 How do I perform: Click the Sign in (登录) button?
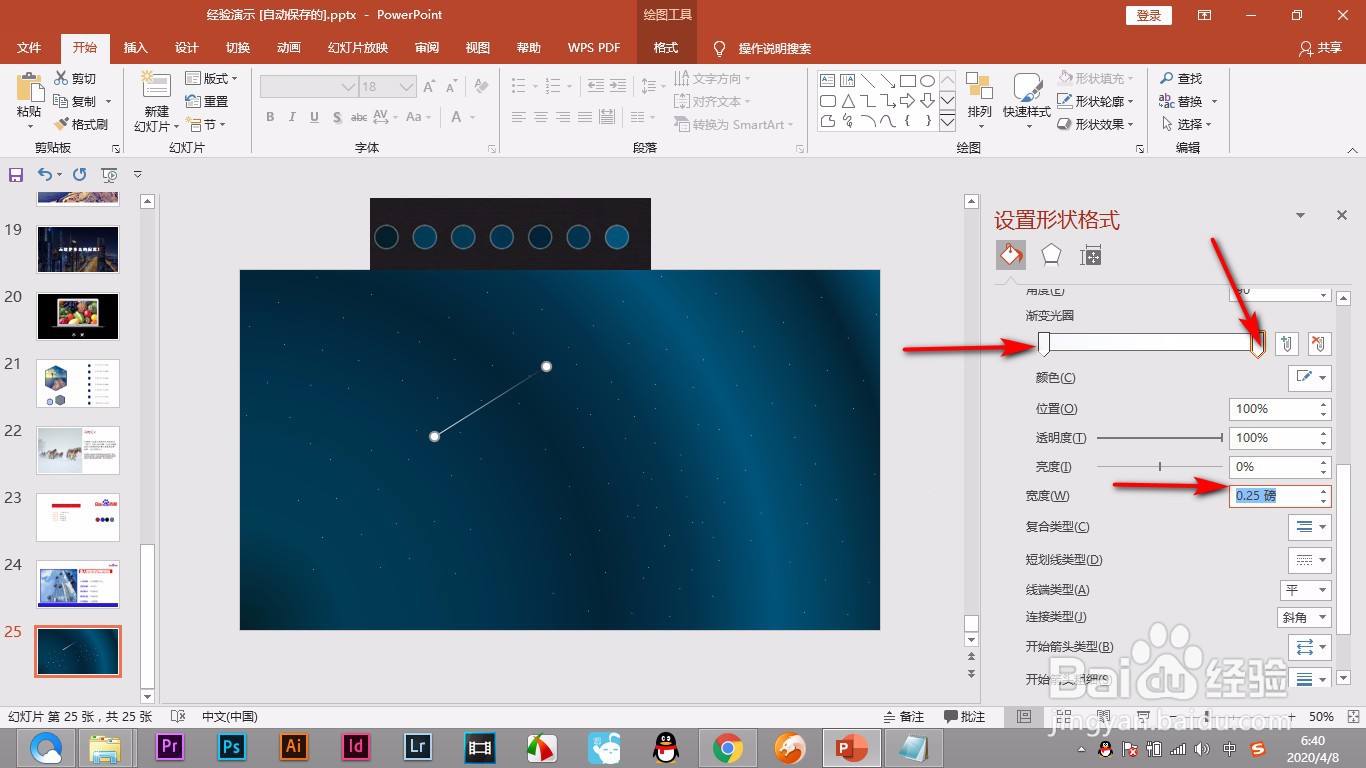(1149, 15)
